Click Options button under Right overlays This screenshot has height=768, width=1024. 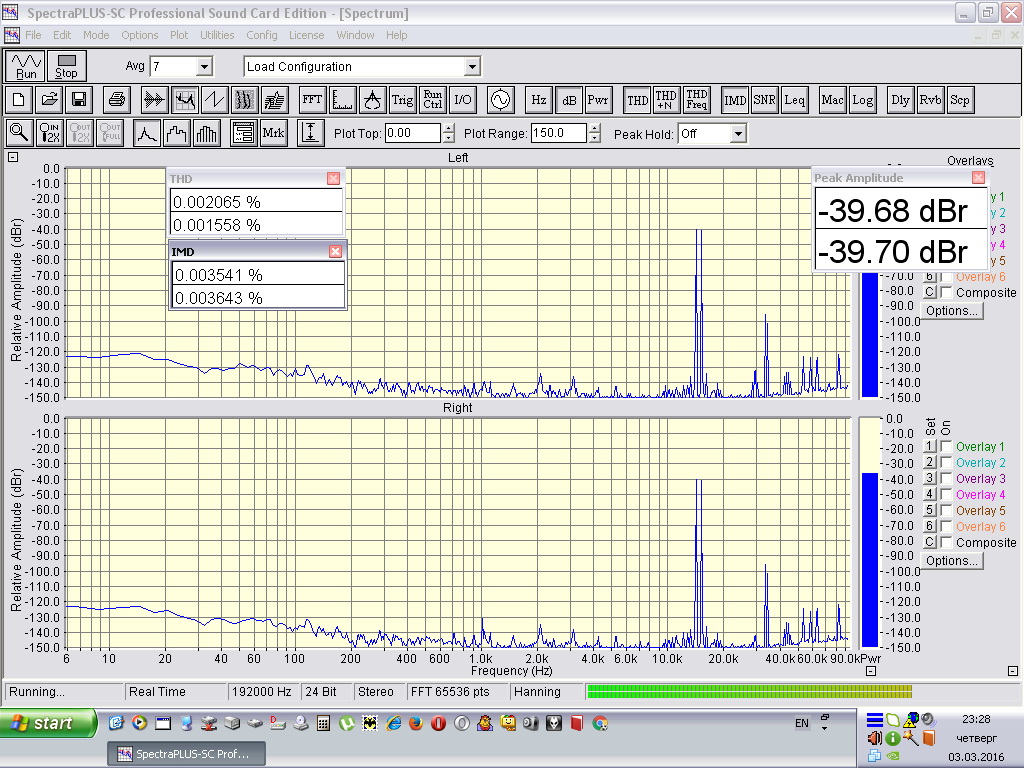pyautogui.click(x=951, y=561)
